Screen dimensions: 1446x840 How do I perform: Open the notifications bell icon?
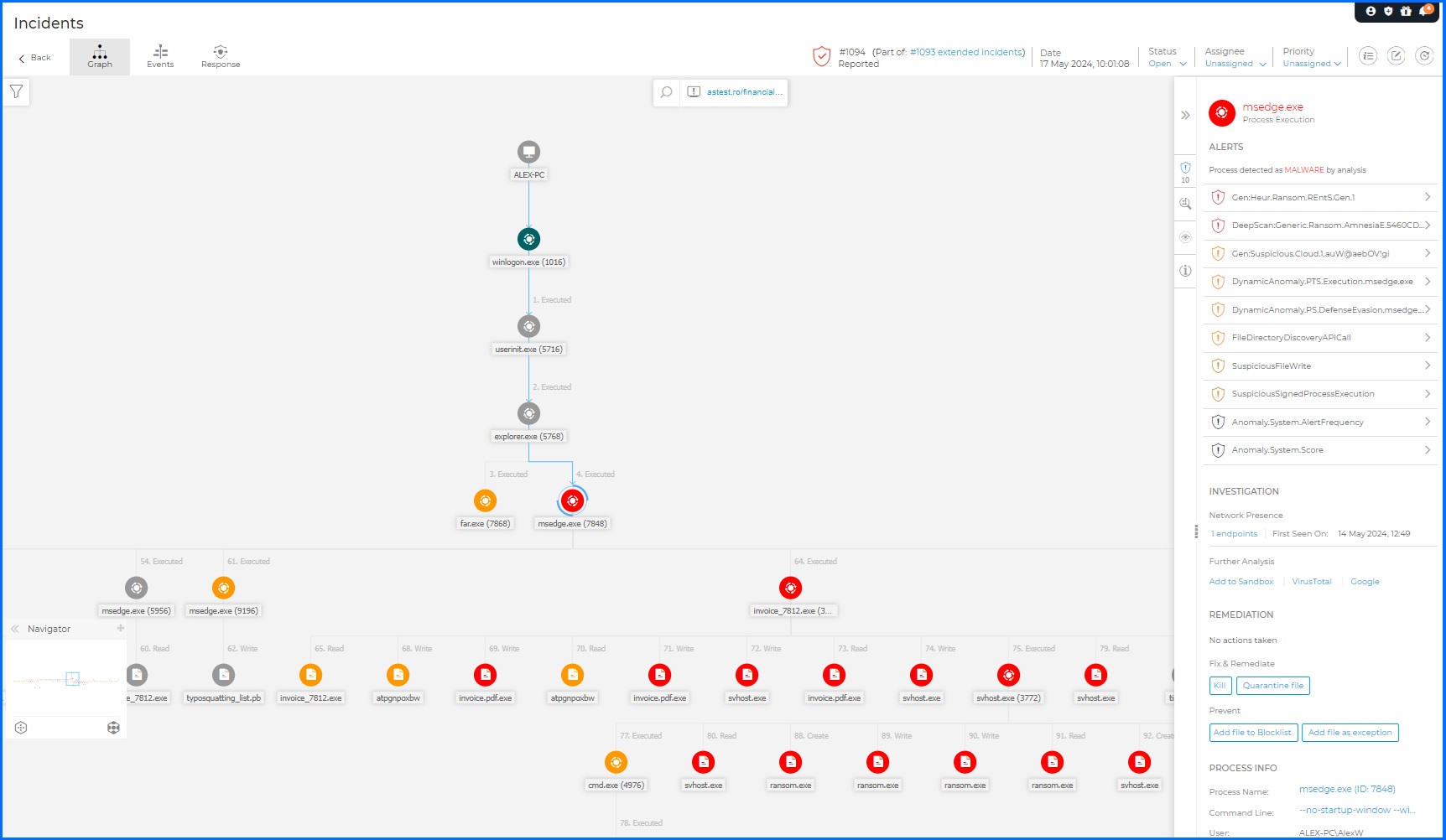[x=1424, y=11]
